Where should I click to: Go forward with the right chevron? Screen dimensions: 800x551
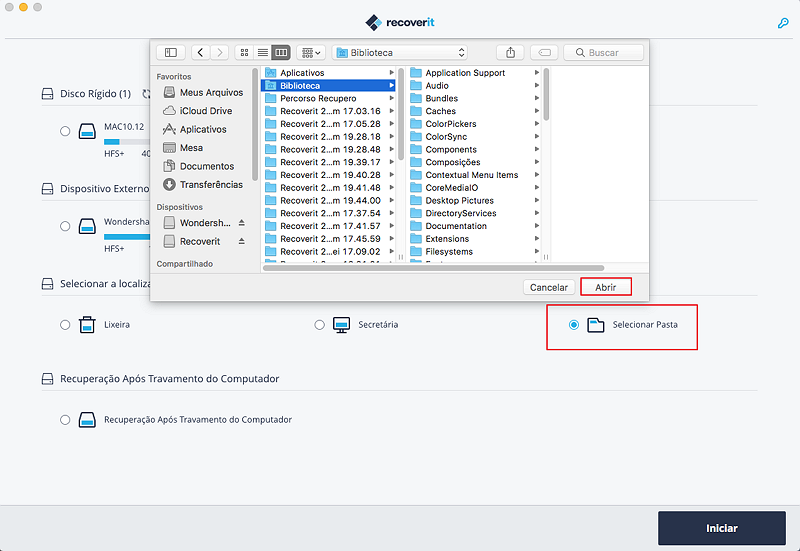pyautogui.click(x=220, y=53)
